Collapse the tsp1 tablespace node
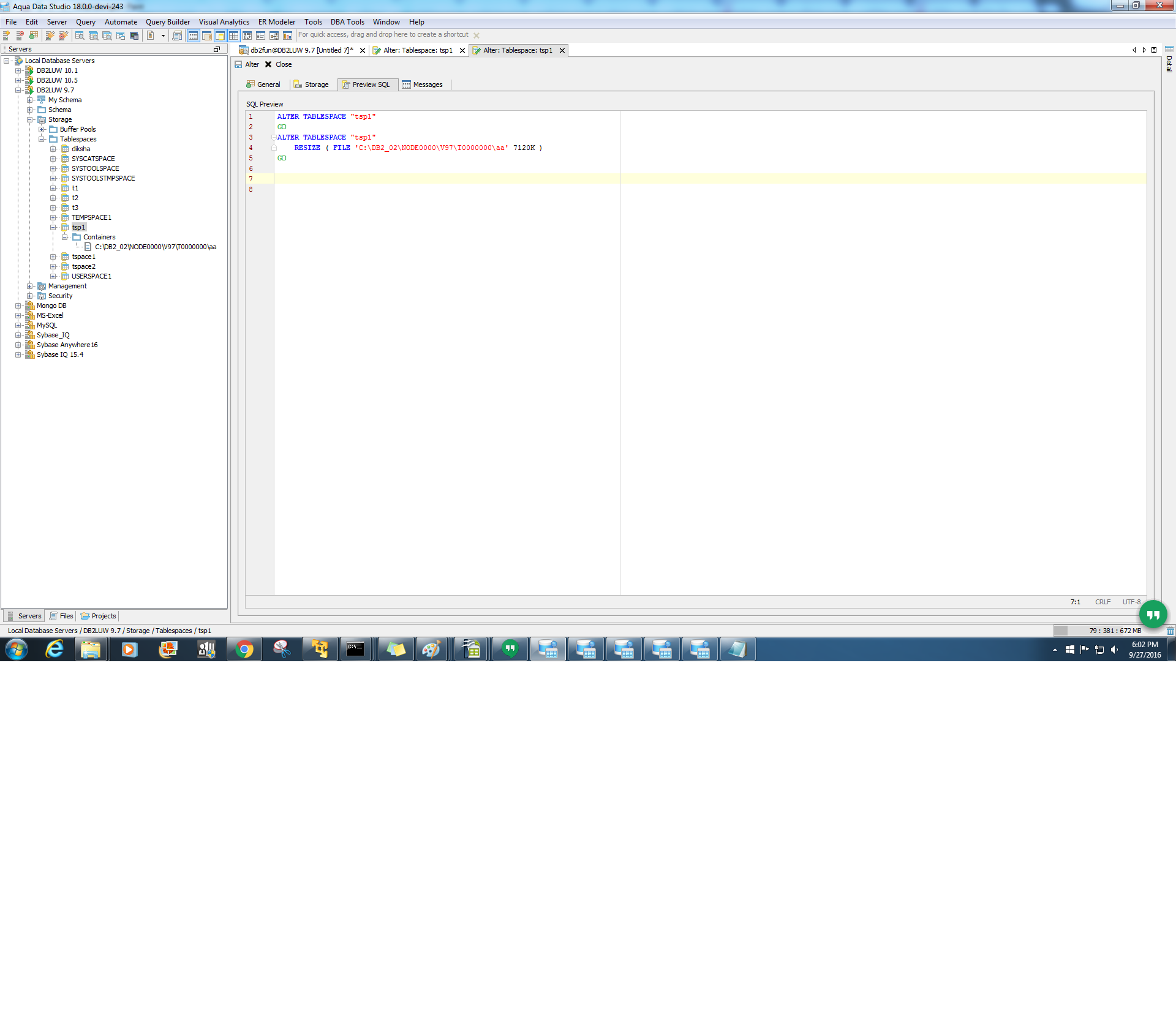The height and width of the screenshot is (1020, 1176). pos(53,227)
